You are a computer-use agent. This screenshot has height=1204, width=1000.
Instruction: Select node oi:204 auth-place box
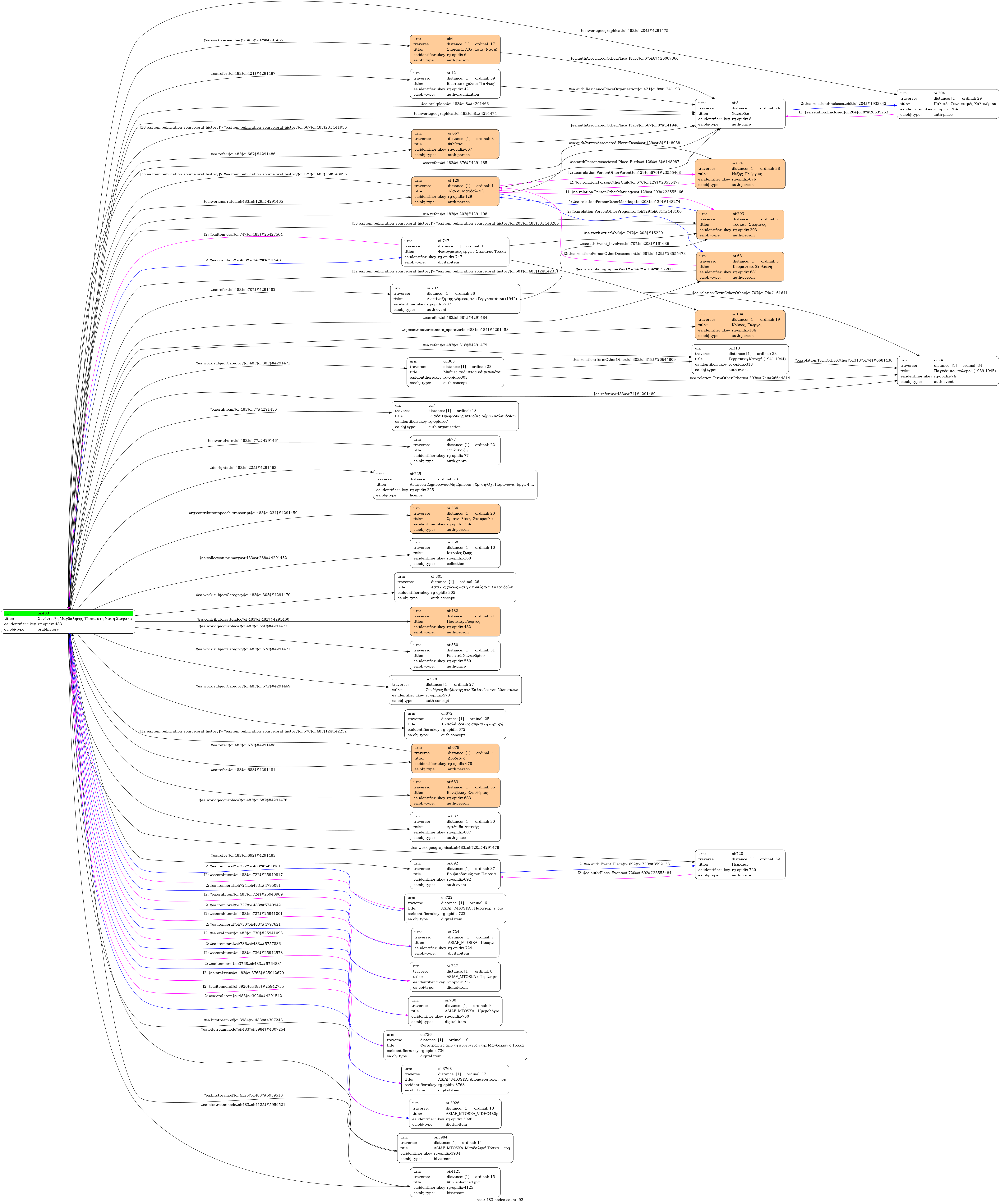(x=948, y=104)
